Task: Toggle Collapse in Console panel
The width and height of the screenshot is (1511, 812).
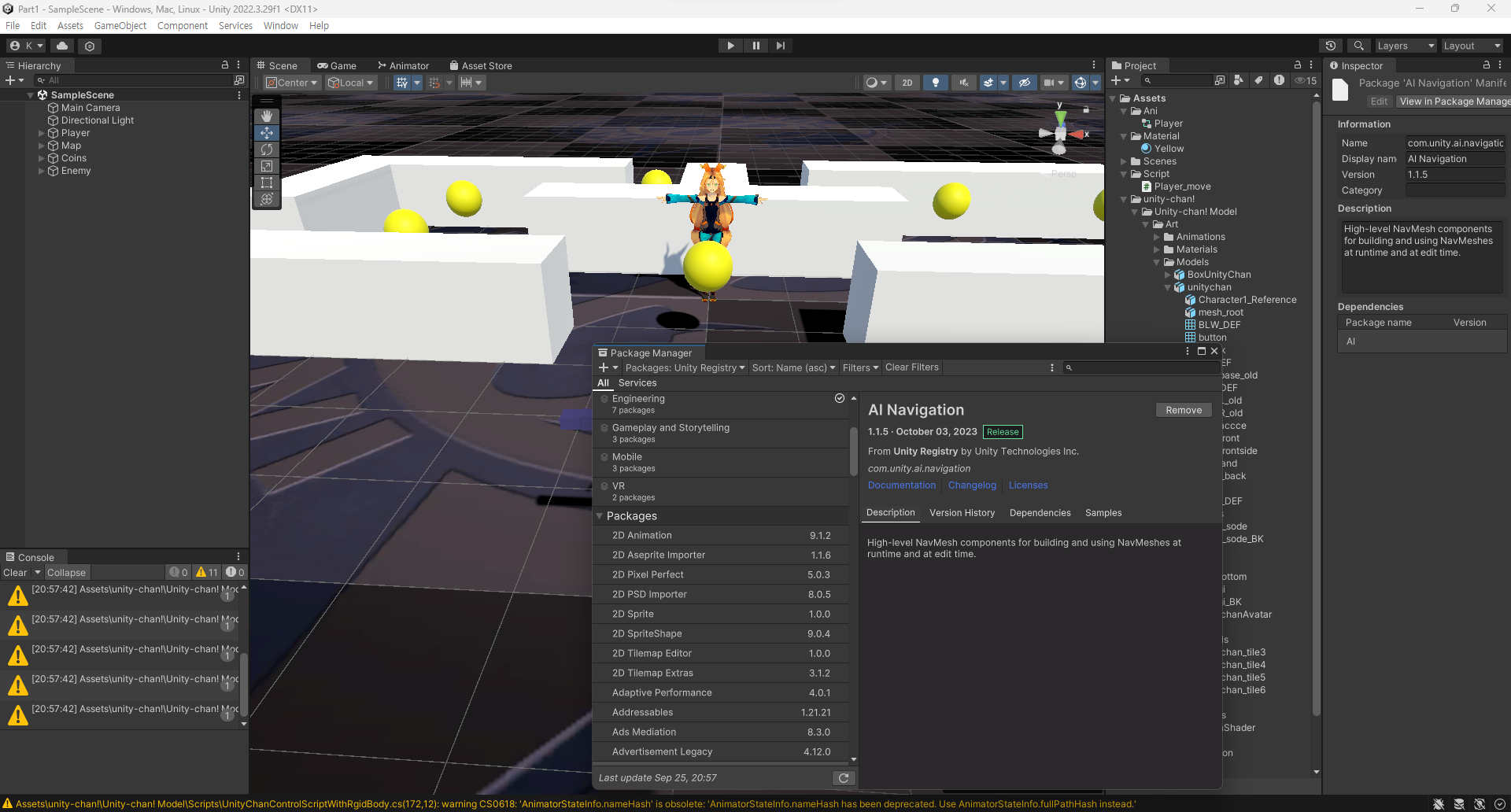Action: pyautogui.click(x=66, y=573)
